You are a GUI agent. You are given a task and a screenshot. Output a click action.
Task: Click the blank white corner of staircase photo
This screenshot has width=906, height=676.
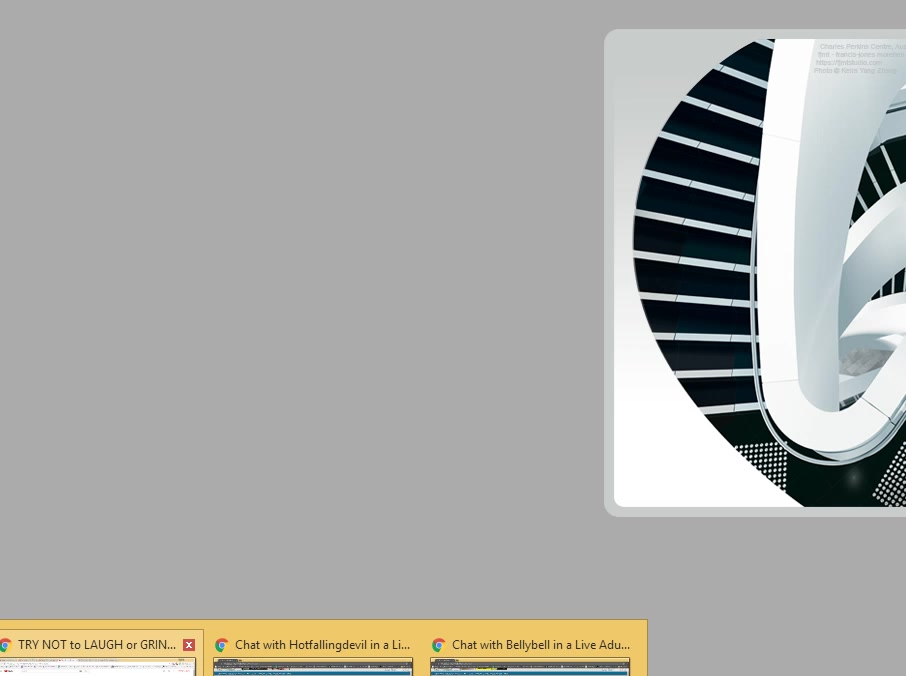click(650, 470)
